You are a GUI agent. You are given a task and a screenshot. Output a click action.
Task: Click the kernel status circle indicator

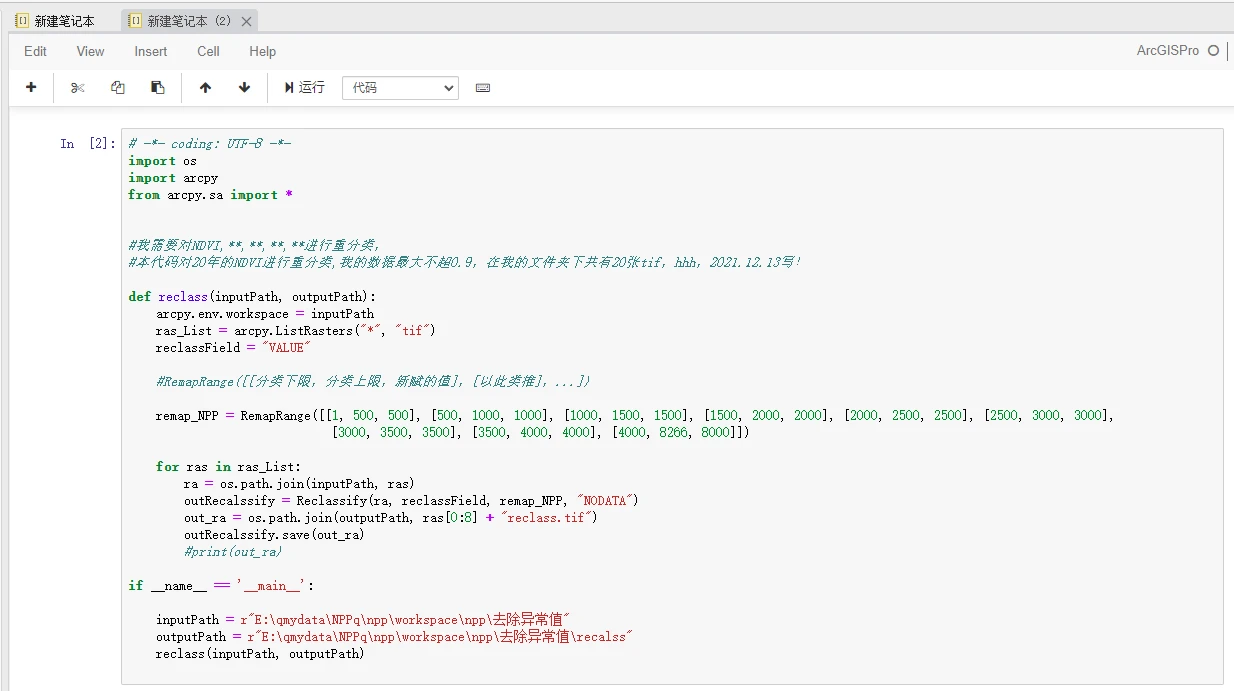pos(1213,50)
